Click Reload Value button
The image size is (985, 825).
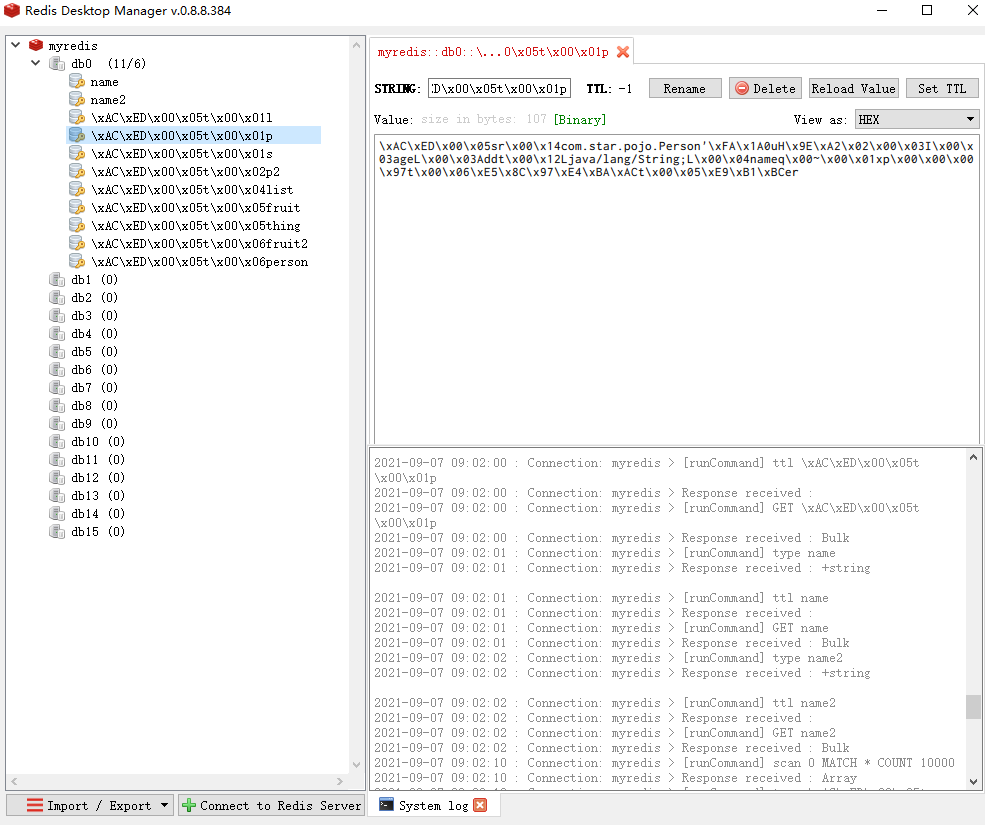[853, 88]
